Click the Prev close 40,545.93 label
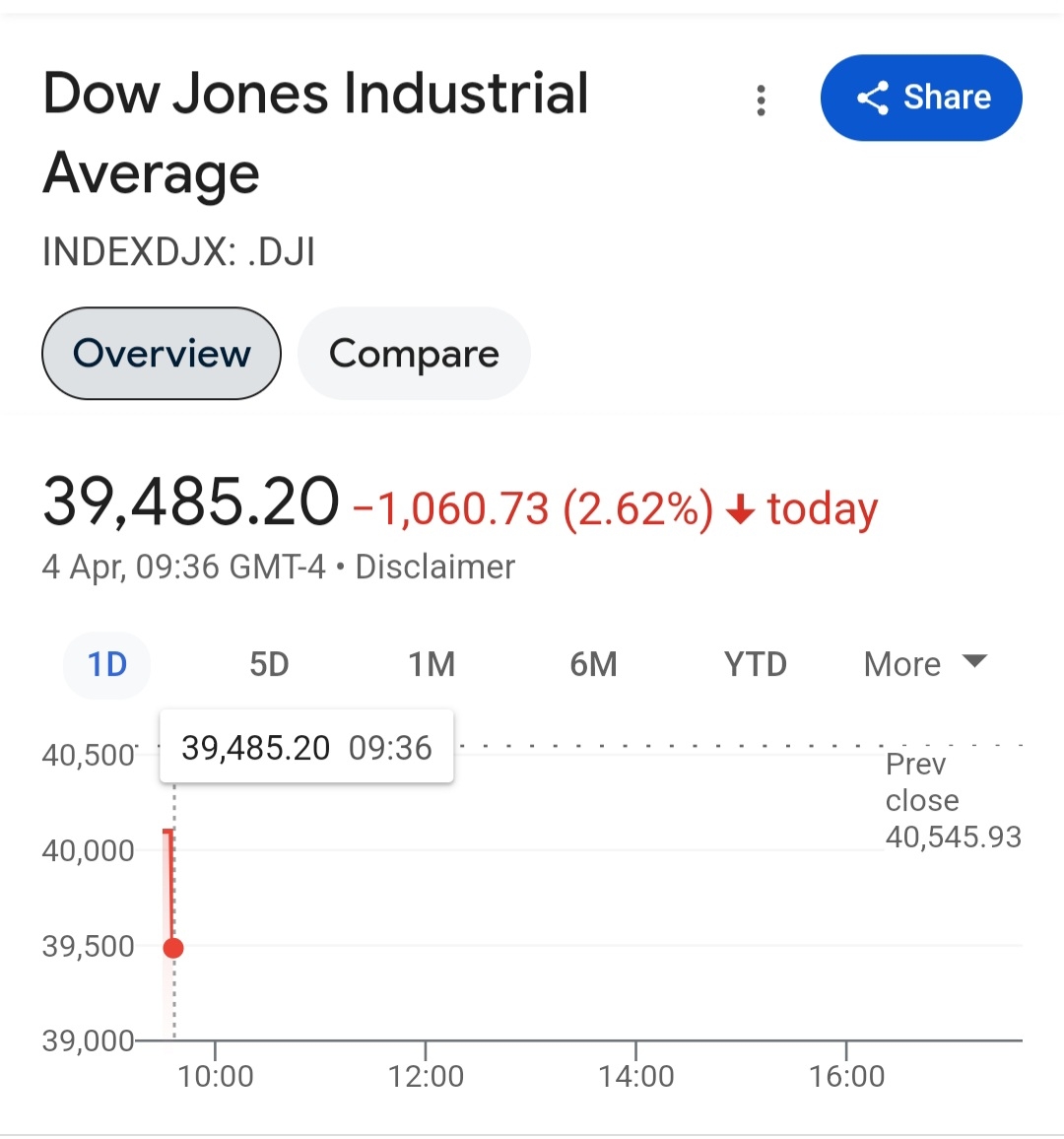 click(952, 800)
